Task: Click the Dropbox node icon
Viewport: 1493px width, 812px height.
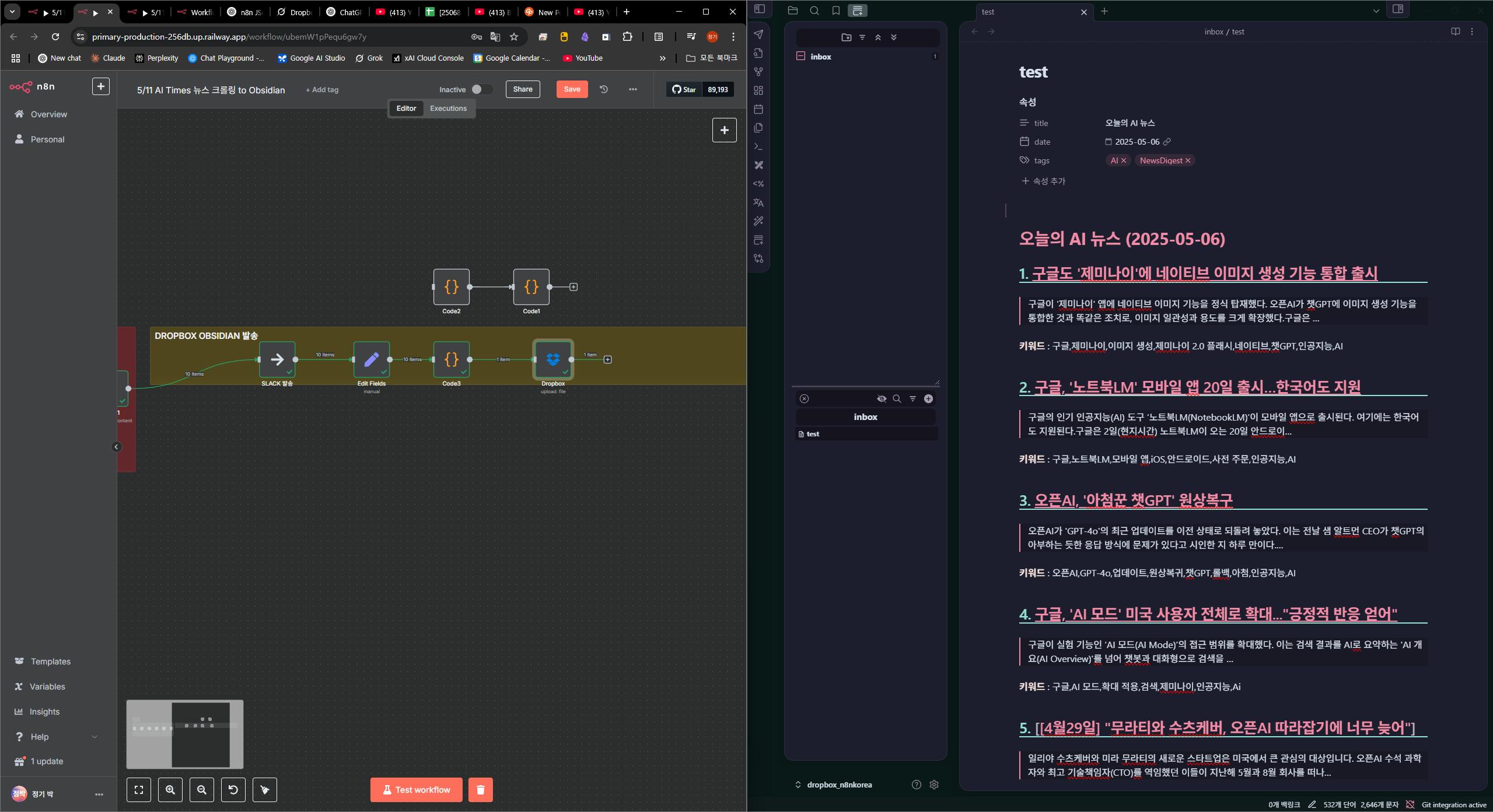Action: (553, 359)
